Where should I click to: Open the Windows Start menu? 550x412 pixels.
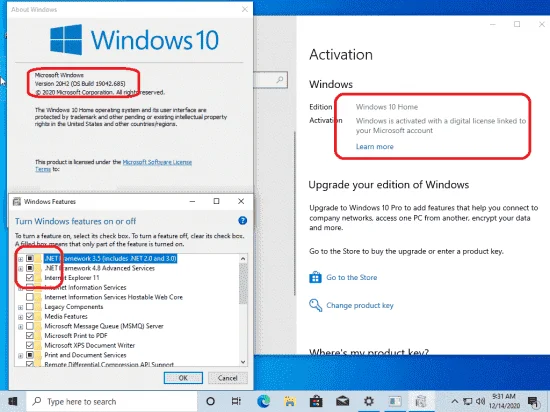13,401
